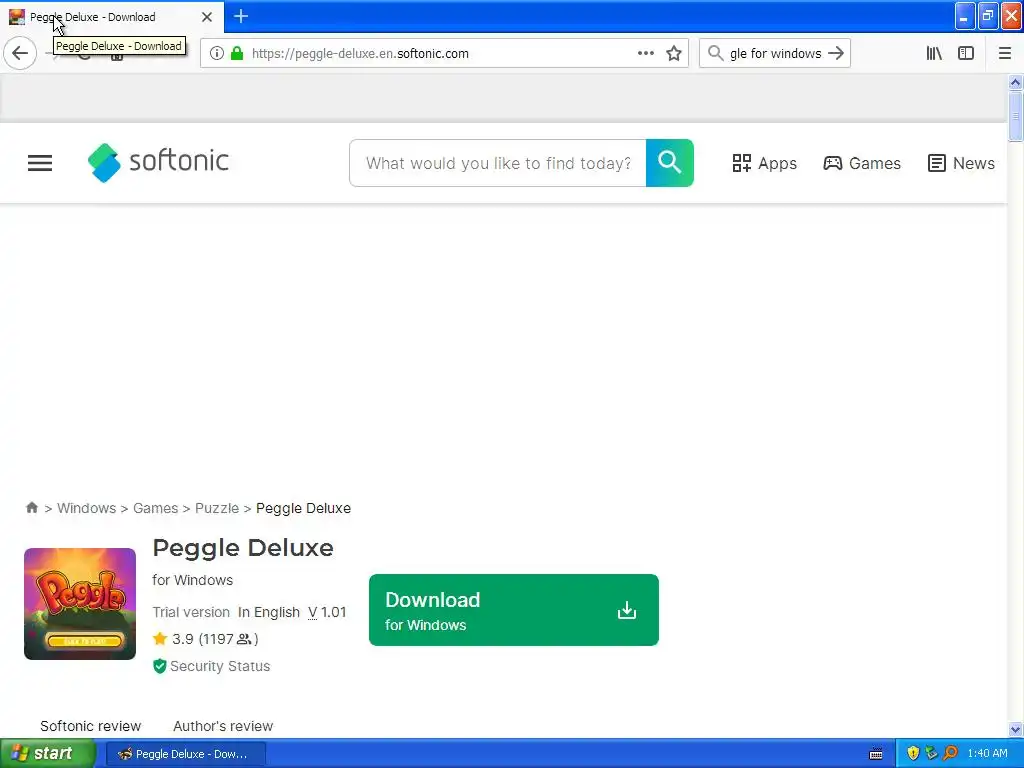Click the breadcrumb home icon

(31, 507)
